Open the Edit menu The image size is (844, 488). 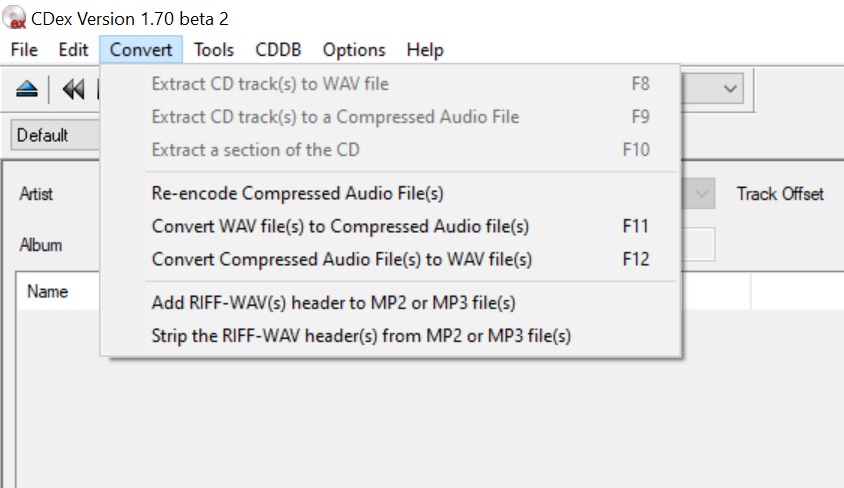(x=73, y=49)
